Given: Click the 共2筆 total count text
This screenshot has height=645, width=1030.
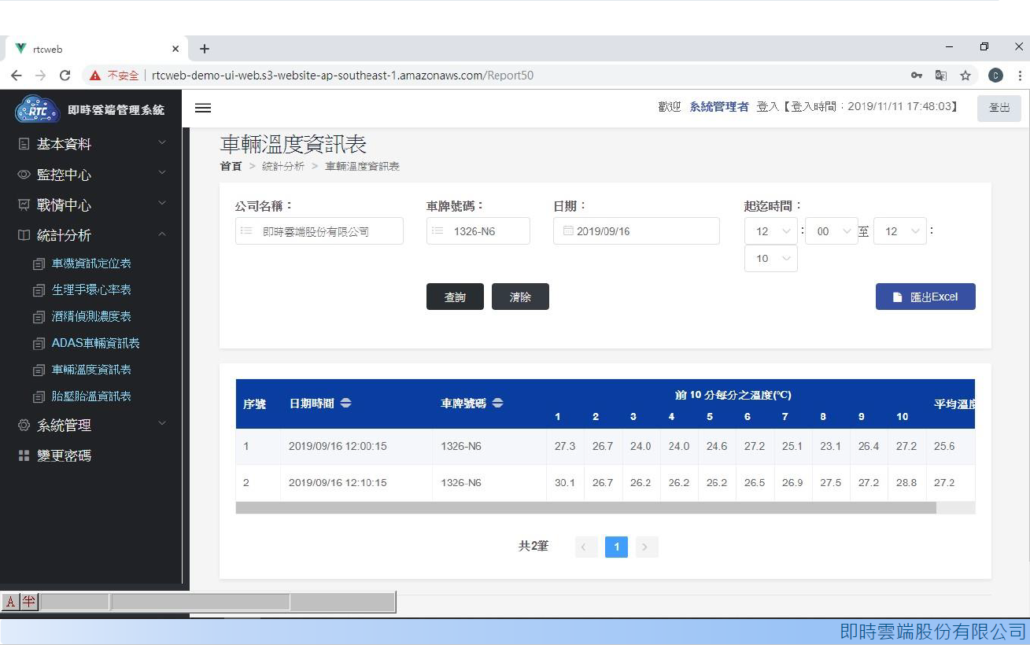Looking at the screenshot, I should (533, 546).
